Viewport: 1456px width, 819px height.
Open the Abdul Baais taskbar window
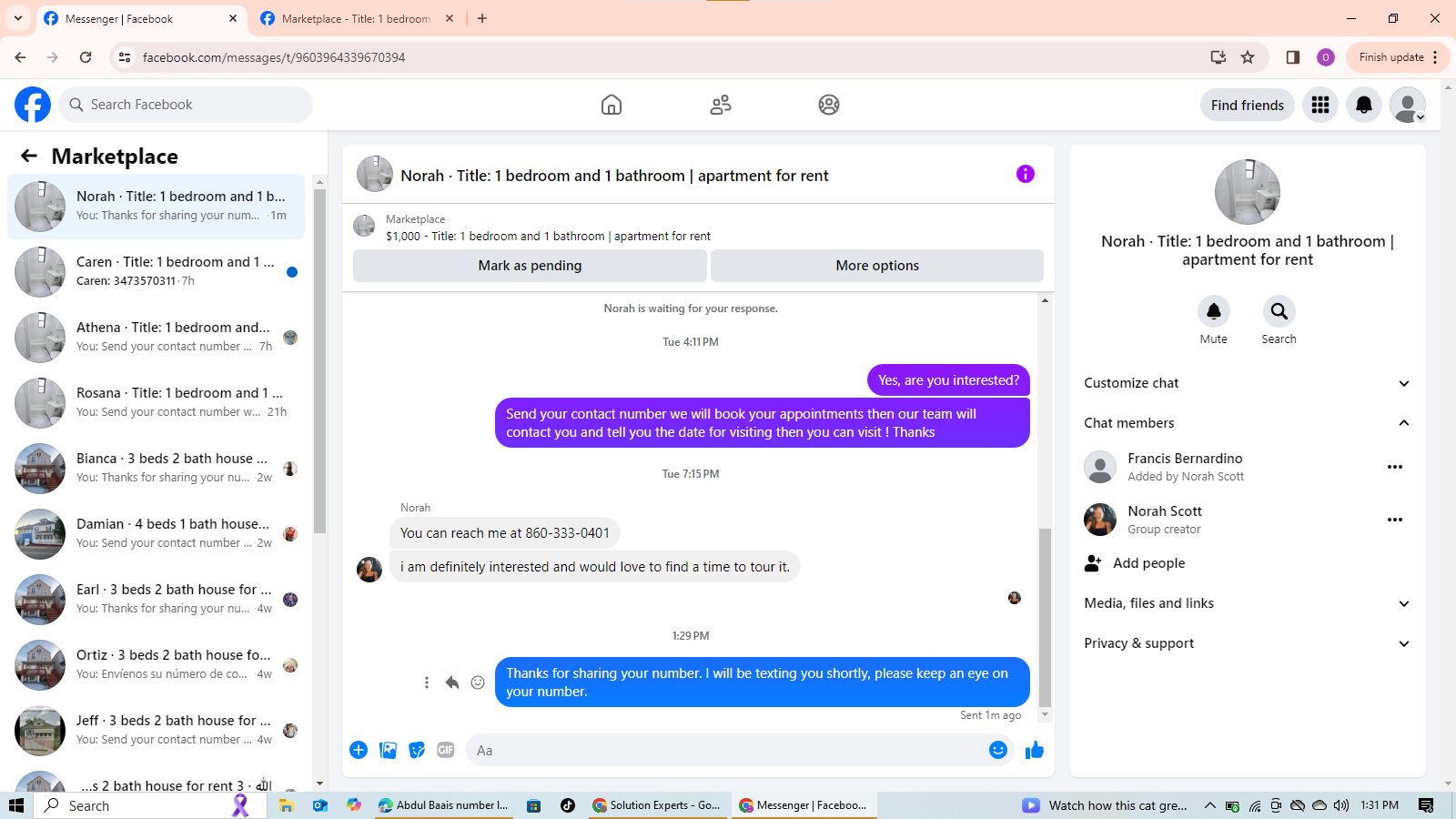point(443,805)
